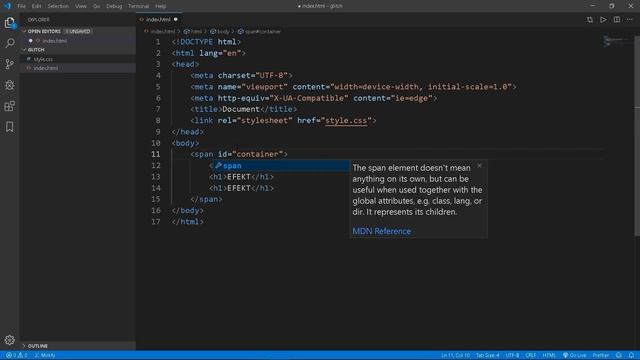Open the Extensions view
The image size is (640, 360).
pos(9,106)
